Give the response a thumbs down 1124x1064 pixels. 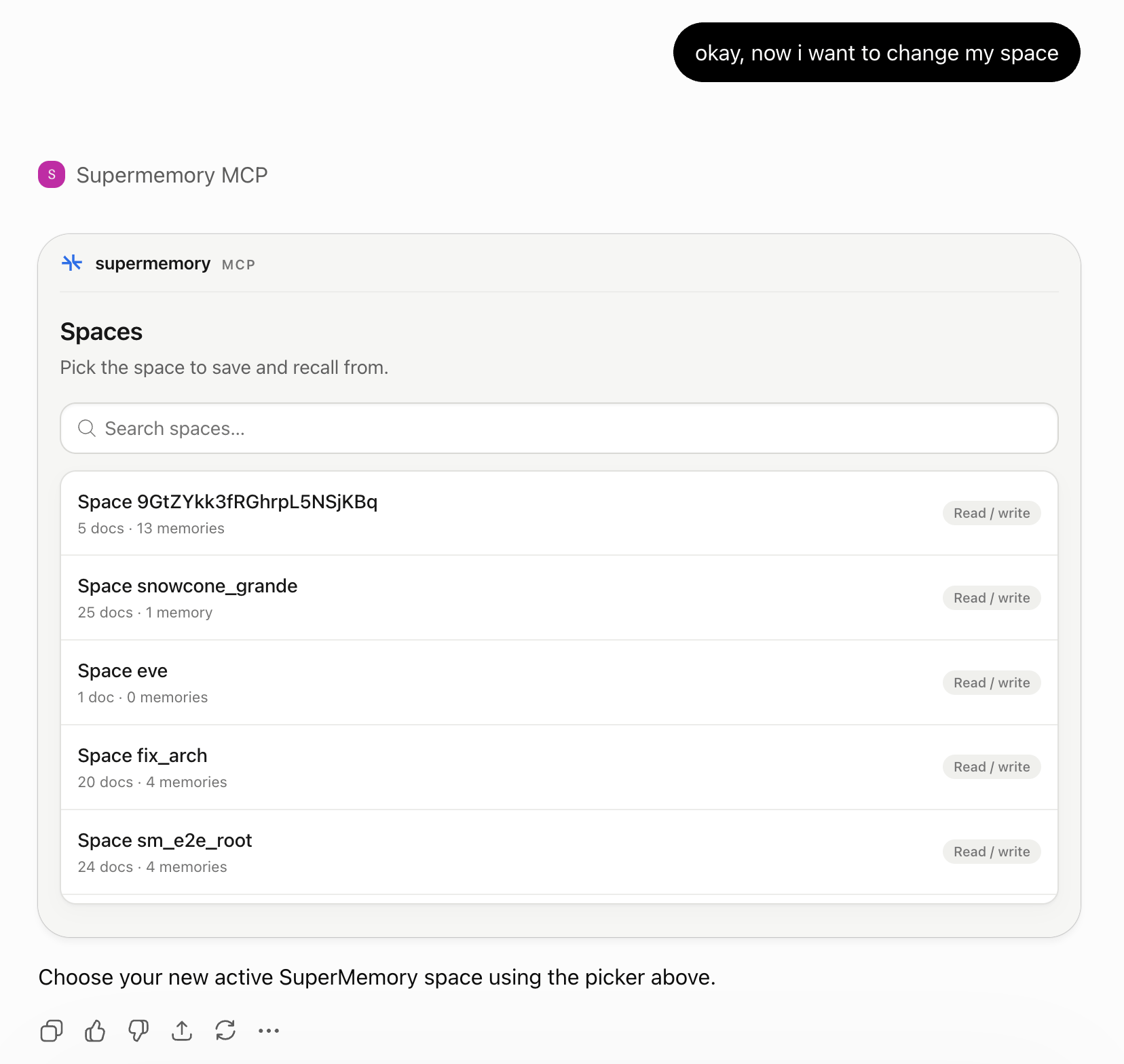138,1031
